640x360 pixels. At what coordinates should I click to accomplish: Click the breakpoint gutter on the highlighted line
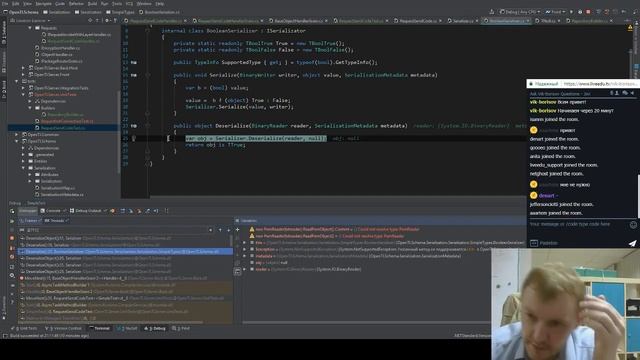coord(133,138)
